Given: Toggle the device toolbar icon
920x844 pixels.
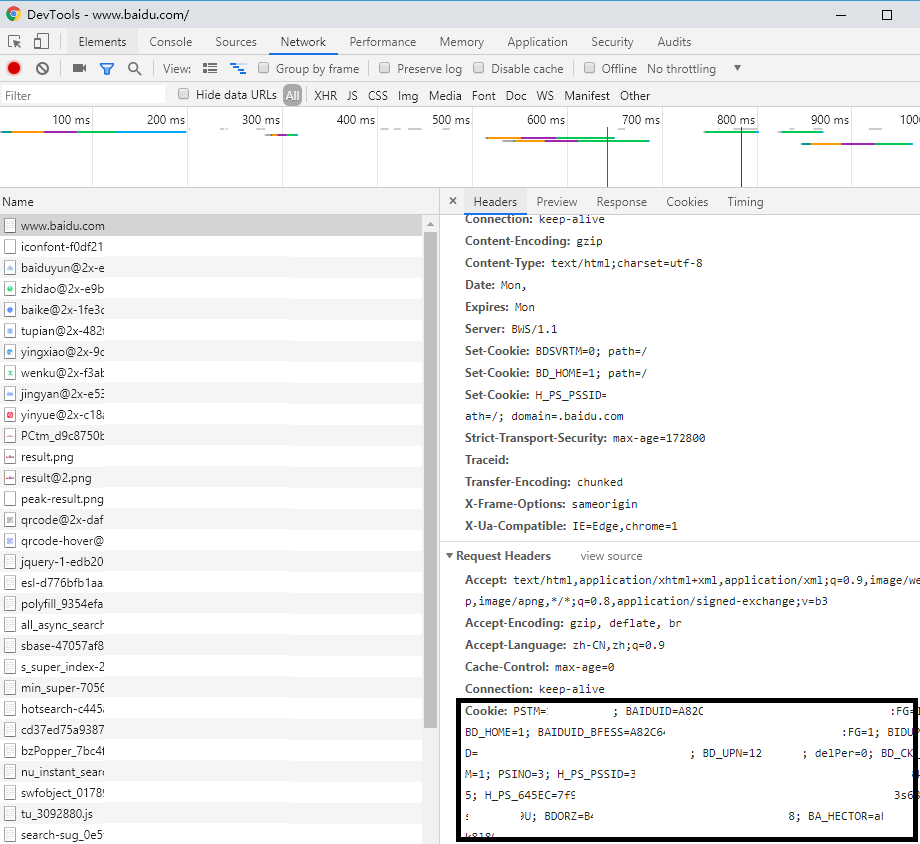Looking at the screenshot, I should (41, 42).
